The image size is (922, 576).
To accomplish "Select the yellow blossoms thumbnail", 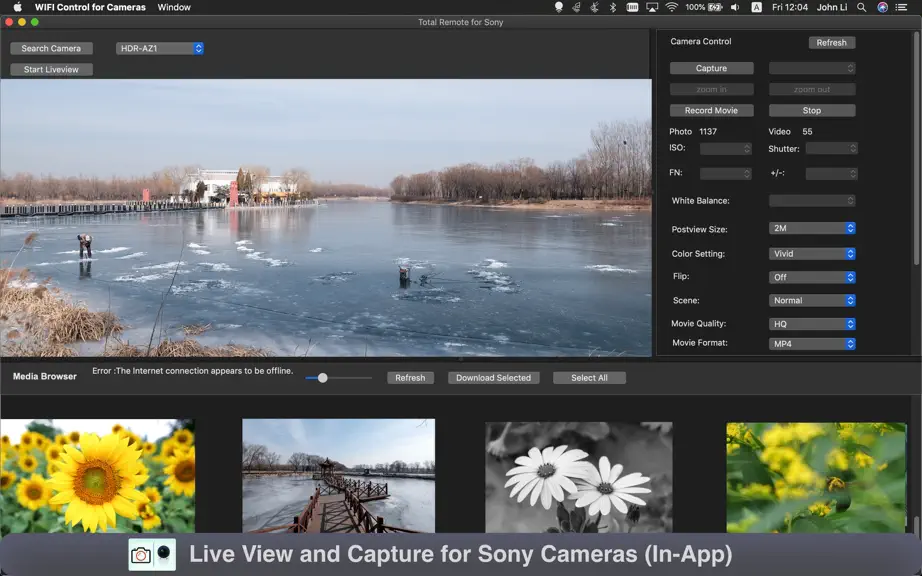I will coord(817,477).
